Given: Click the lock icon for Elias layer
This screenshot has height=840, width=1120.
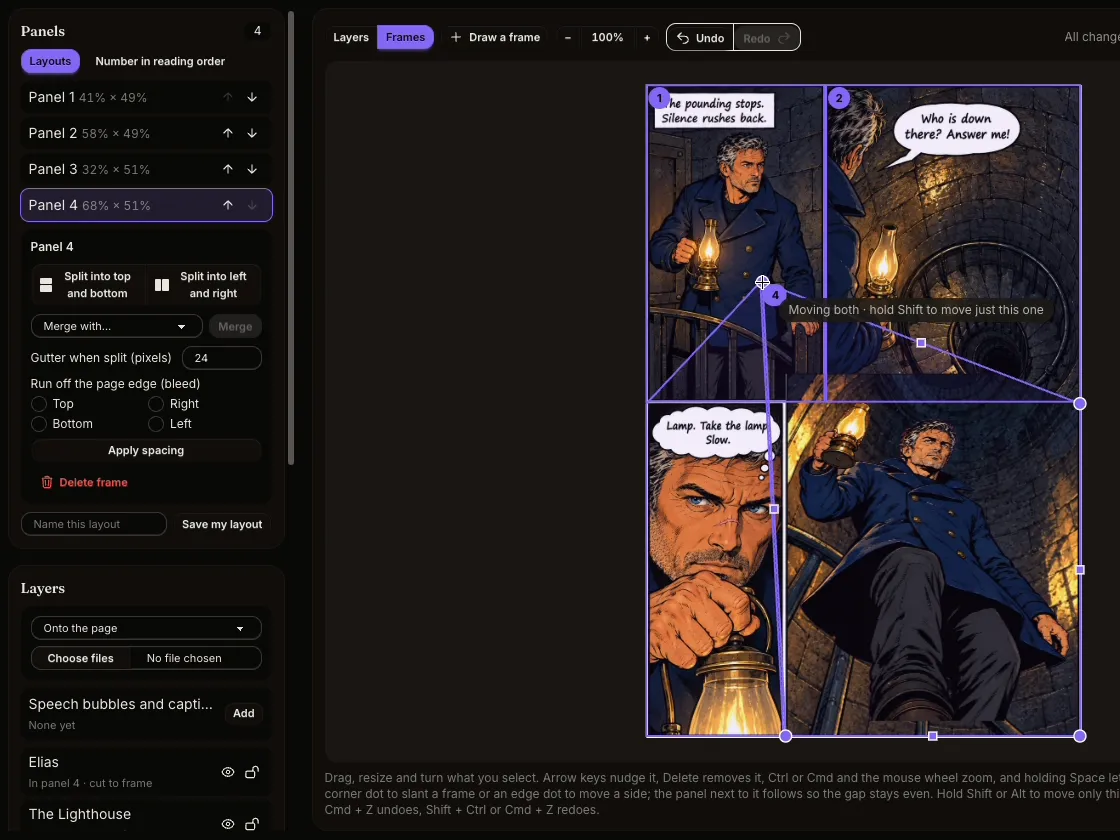Looking at the screenshot, I should click(x=252, y=772).
